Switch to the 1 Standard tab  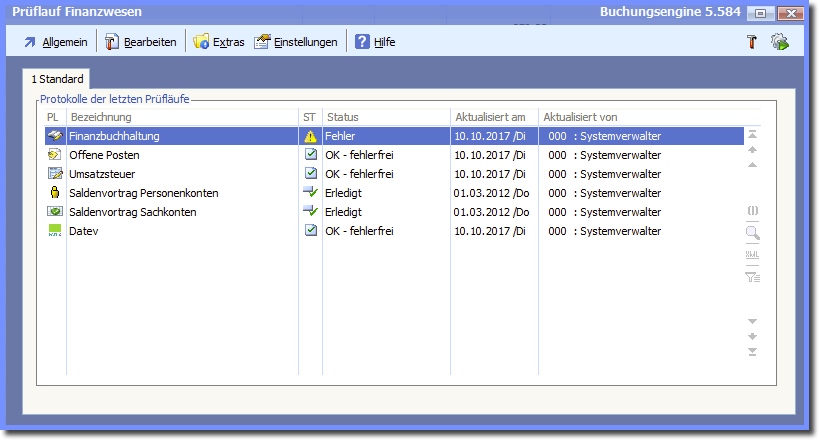point(56,78)
